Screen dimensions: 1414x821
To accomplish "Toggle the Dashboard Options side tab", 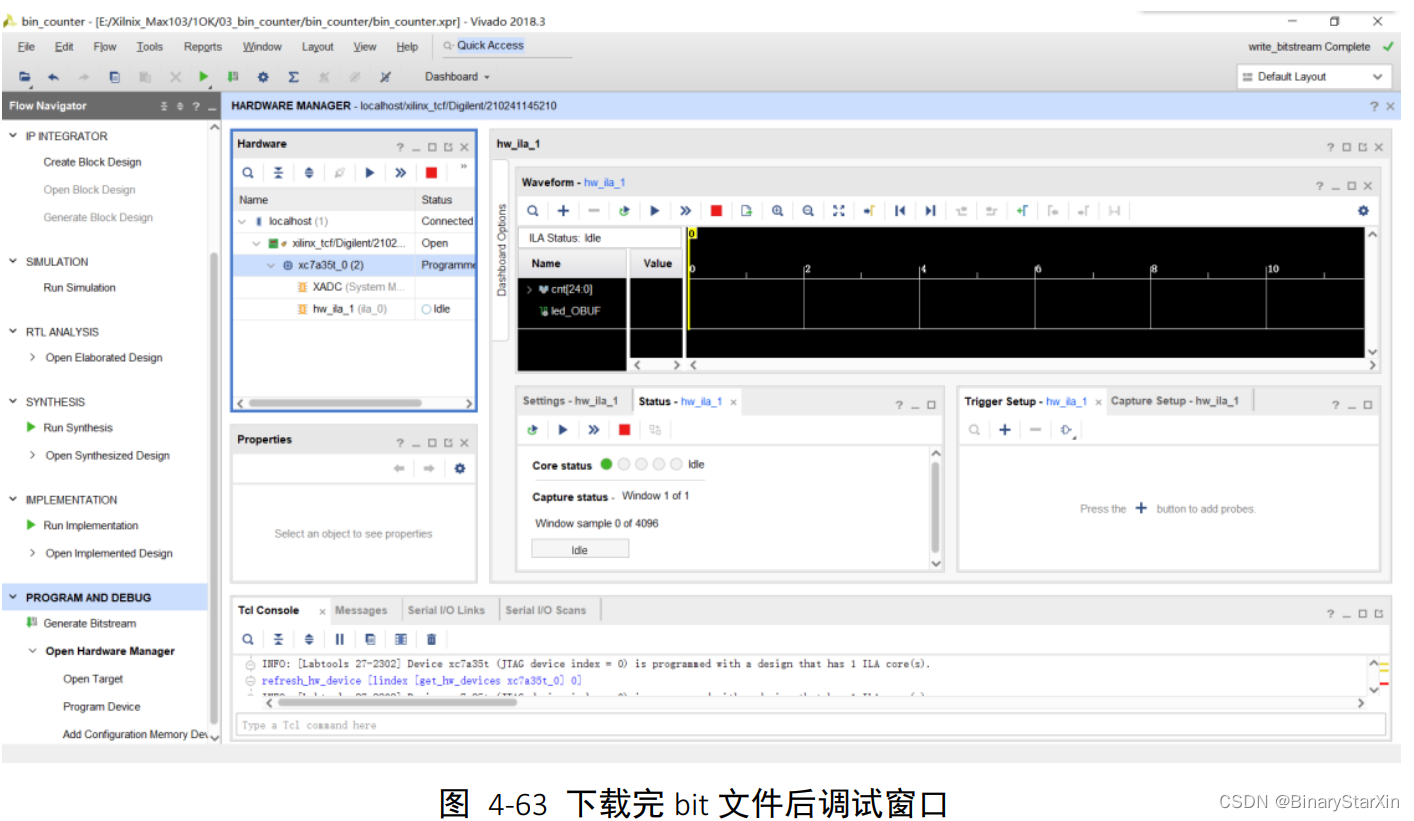I will click(502, 250).
